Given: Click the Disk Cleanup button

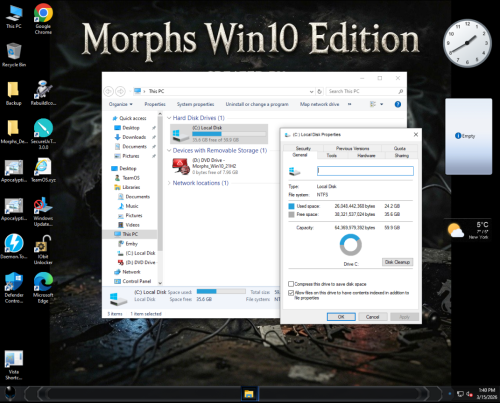Looking at the screenshot, I should [x=397, y=262].
